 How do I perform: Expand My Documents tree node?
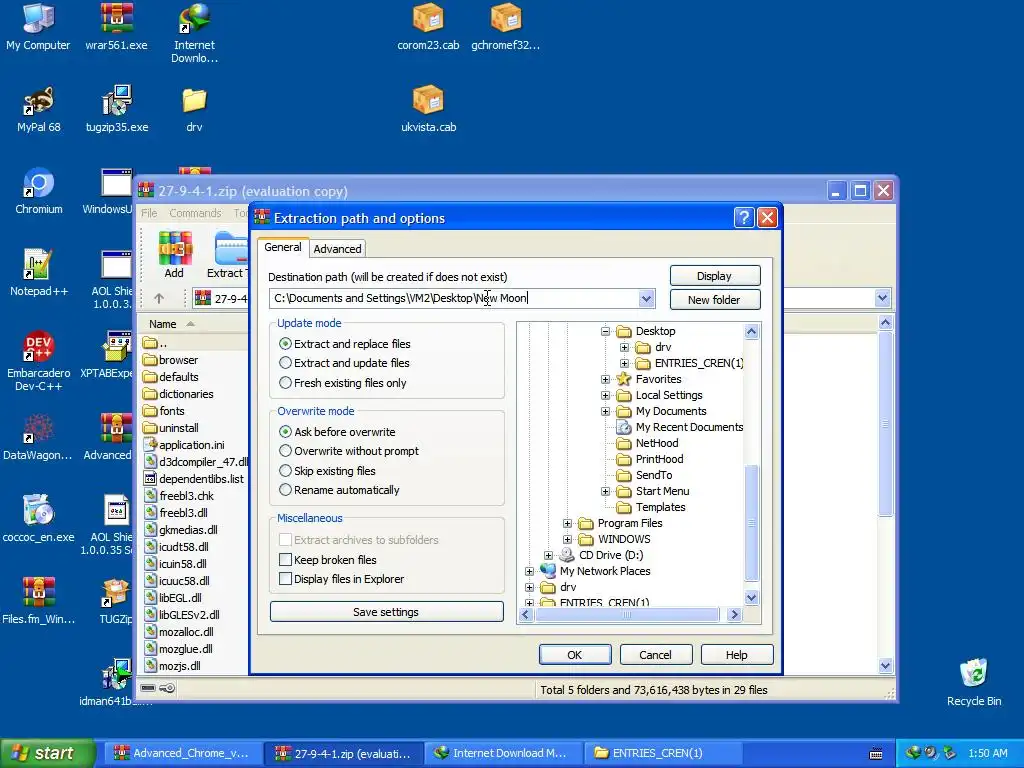point(605,411)
